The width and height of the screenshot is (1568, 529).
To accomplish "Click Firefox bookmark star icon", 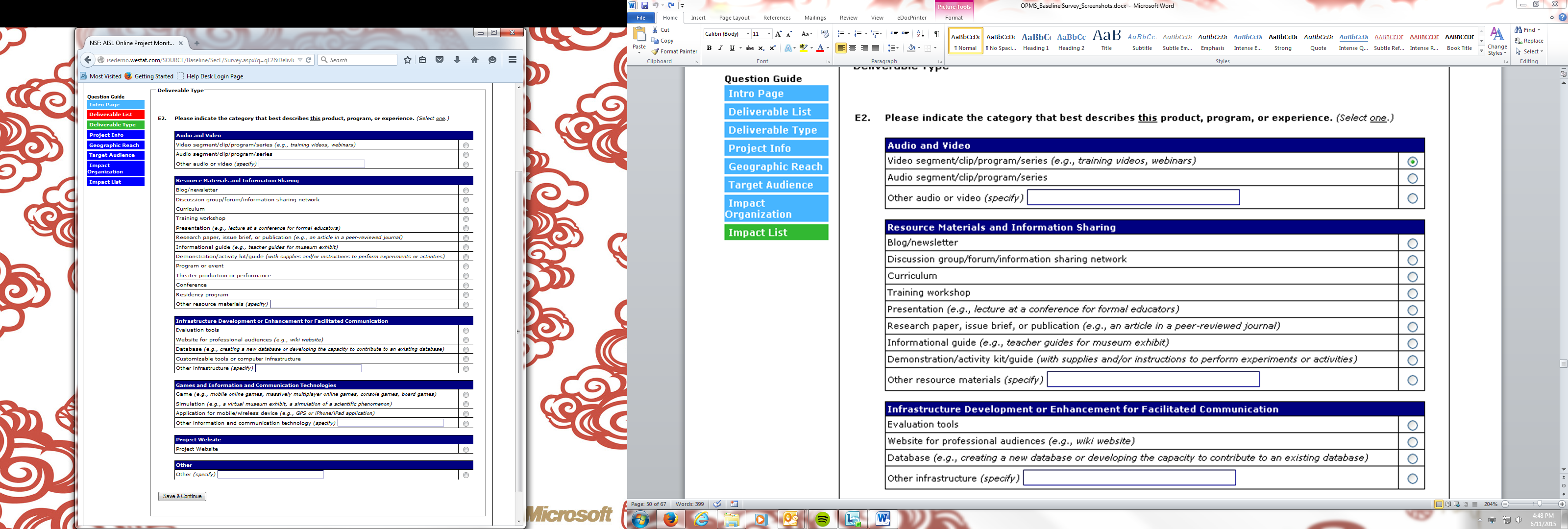I will point(407,60).
